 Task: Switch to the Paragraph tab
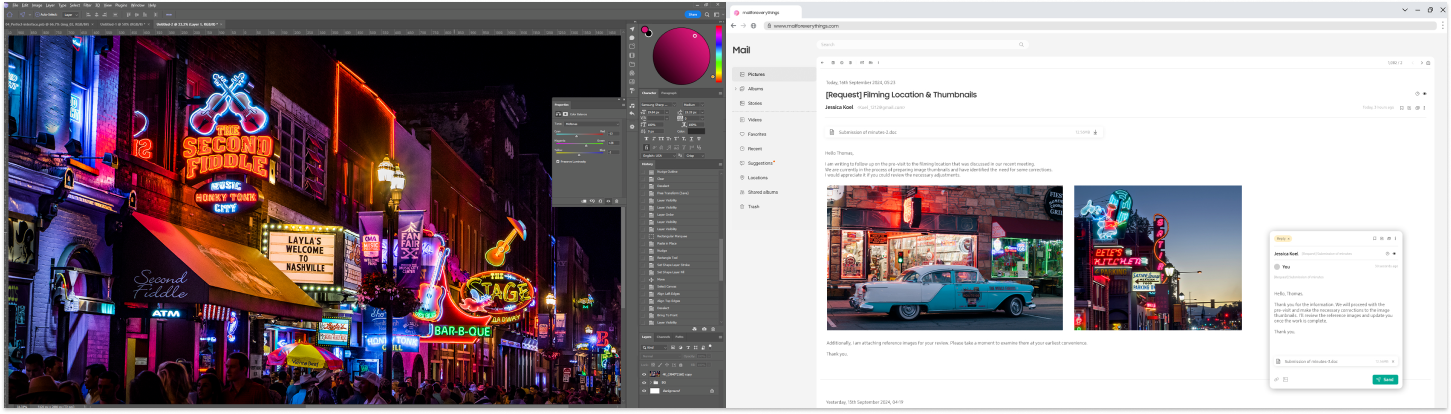pyautogui.click(x=669, y=93)
